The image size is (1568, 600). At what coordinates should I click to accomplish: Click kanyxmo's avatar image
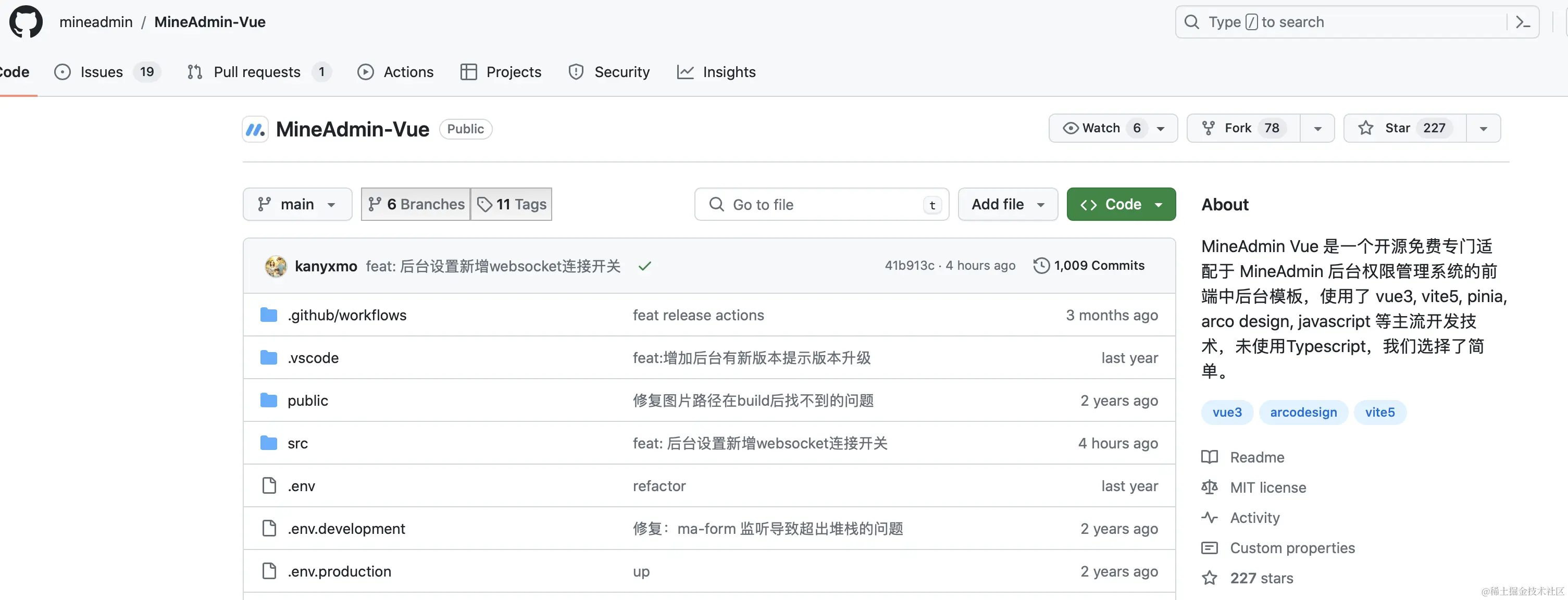[x=276, y=266]
